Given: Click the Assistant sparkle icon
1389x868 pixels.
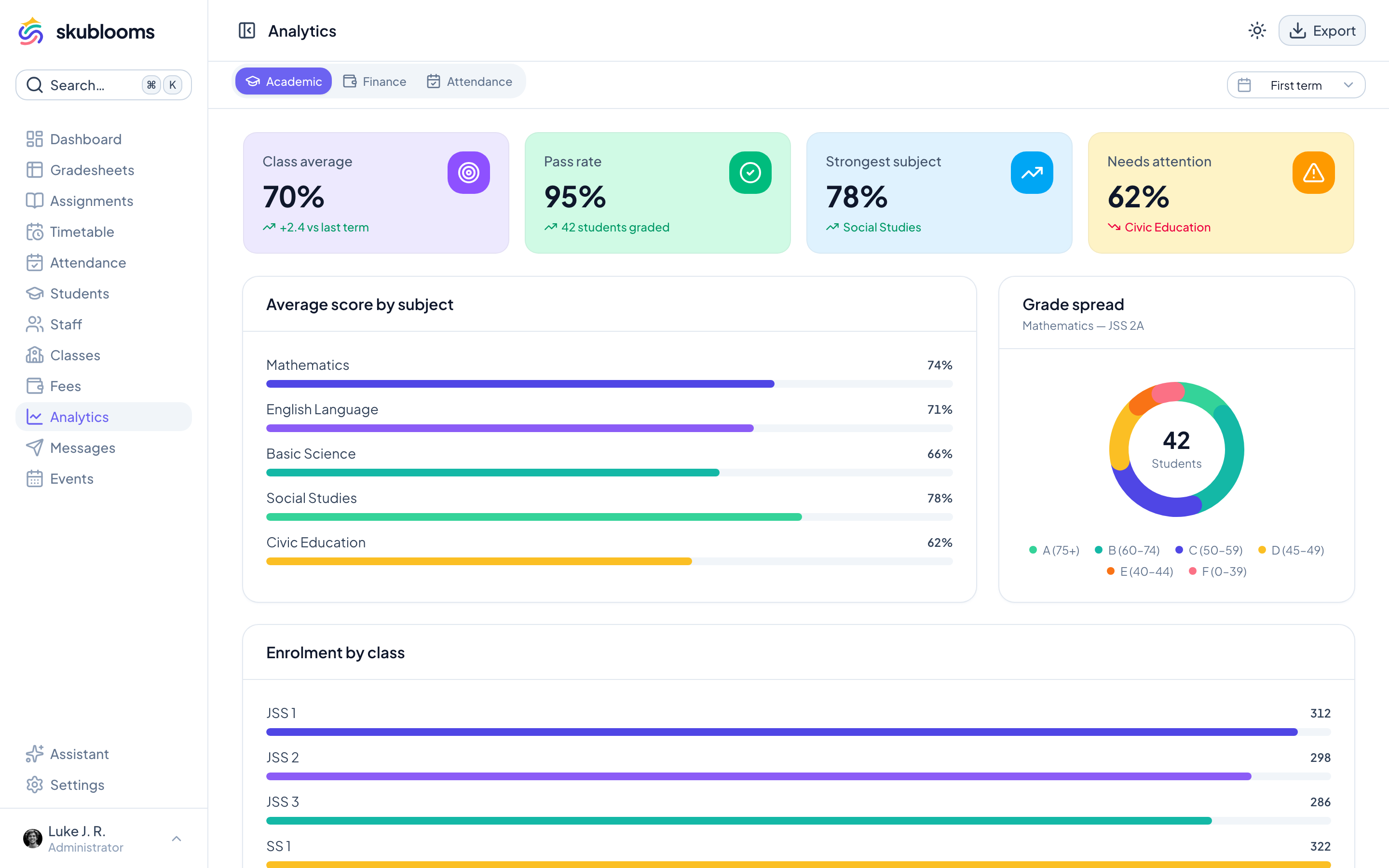Looking at the screenshot, I should point(34,754).
